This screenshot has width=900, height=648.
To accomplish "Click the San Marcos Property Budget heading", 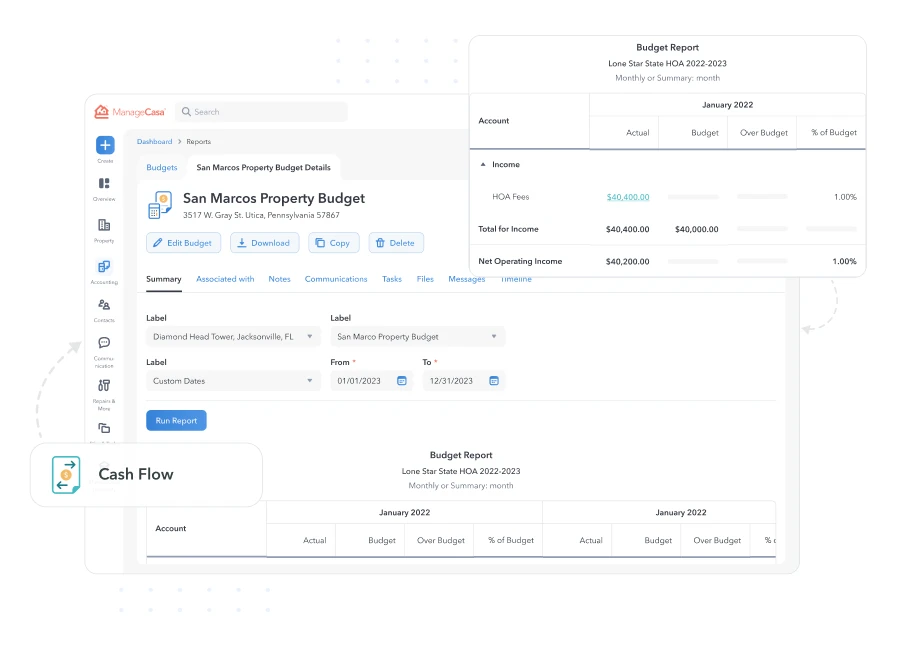I will click(274, 198).
